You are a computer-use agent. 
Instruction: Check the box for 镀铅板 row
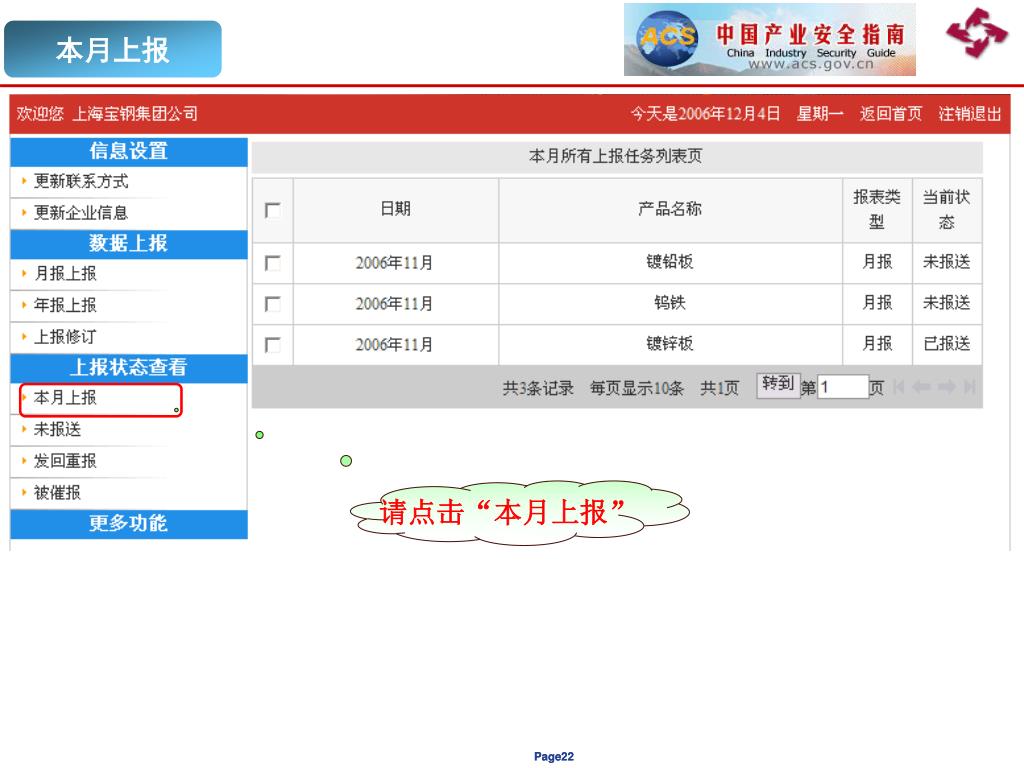pyautogui.click(x=272, y=263)
